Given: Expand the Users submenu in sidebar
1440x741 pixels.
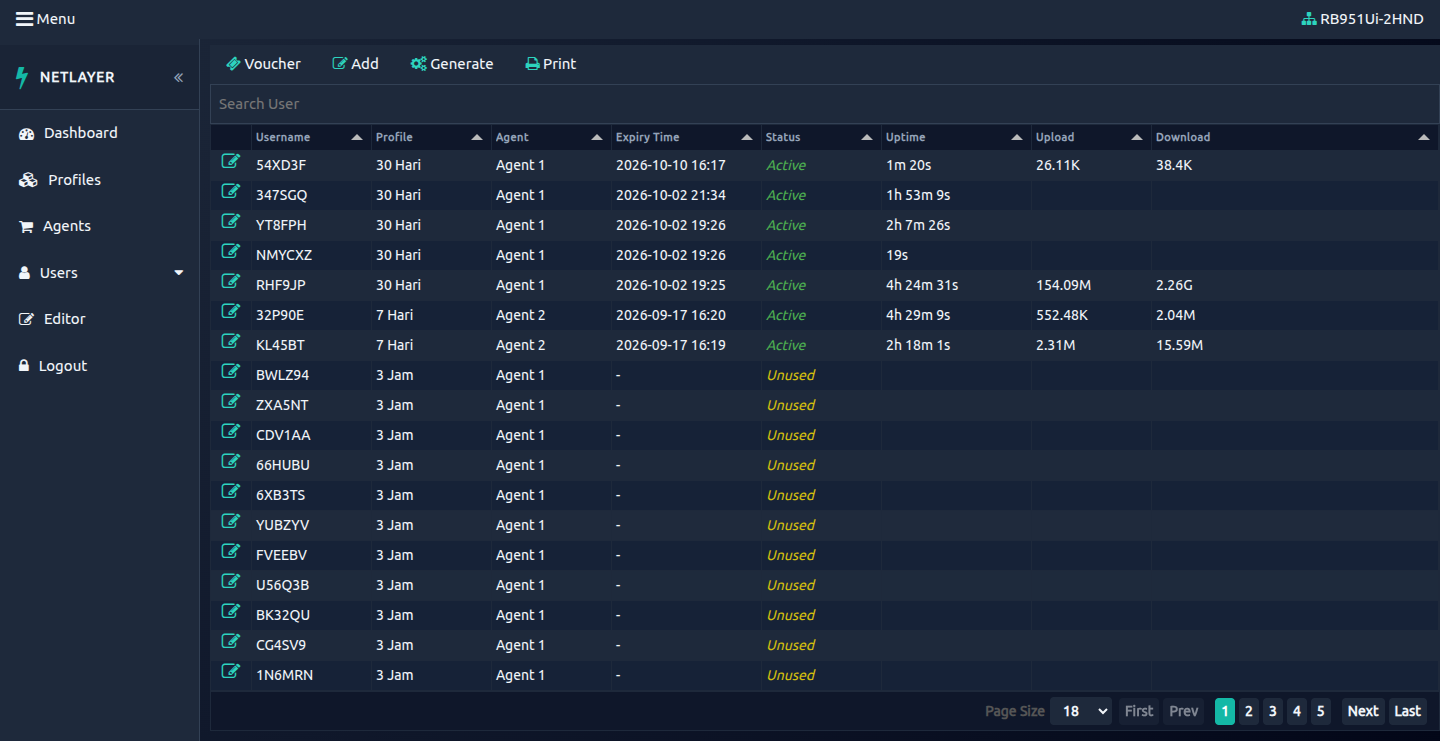Looking at the screenshot, I should [179, 273].
